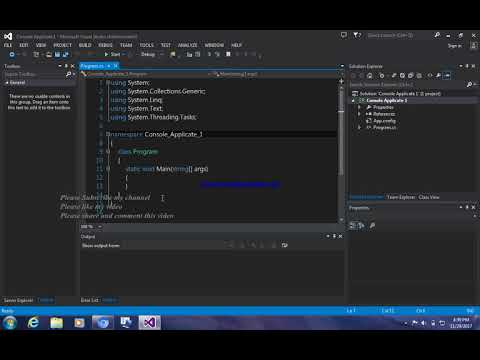This screenshot has width=480, height=360.
Task: Collapse the General group in Toolbox
Action: point(7,83)
